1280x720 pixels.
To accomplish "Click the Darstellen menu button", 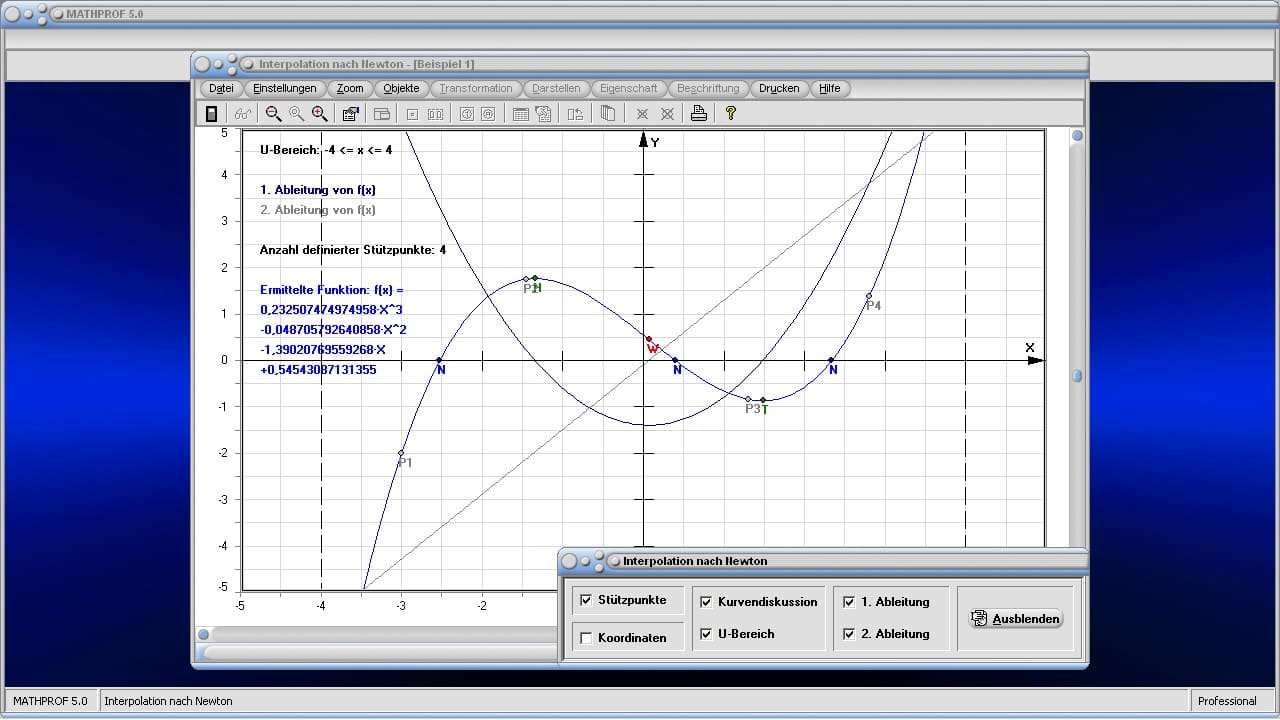I will (x=556, y=88).
